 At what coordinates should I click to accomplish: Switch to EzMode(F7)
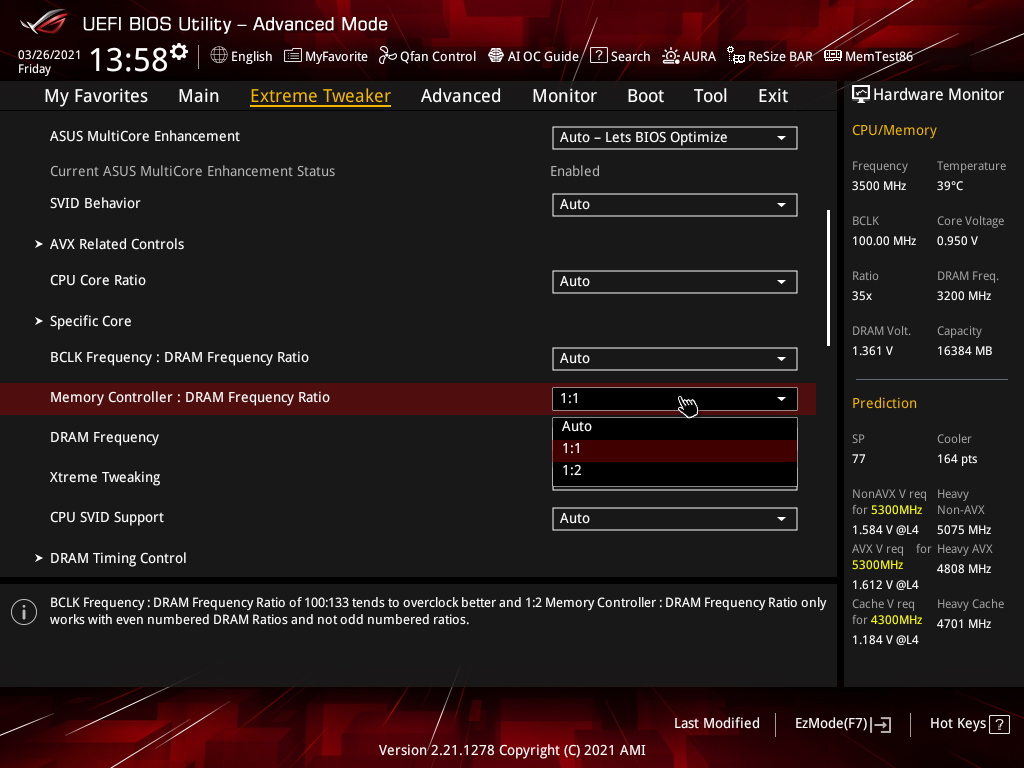click(842, 724)
